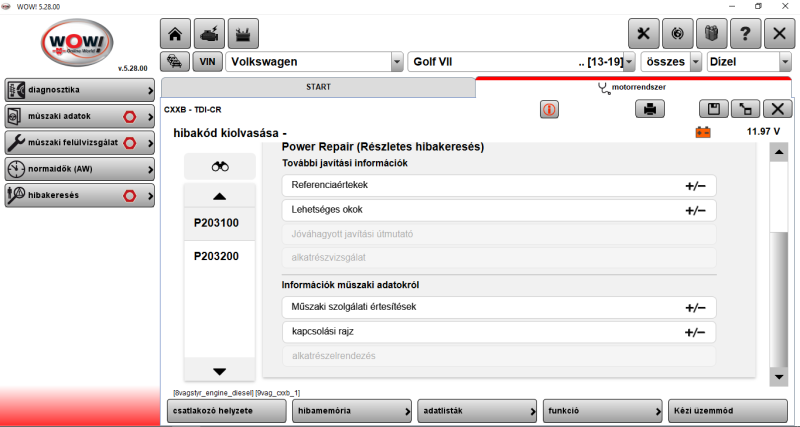
Task: Expand the Referenciaértekek row
Action: tap(499, 185)
